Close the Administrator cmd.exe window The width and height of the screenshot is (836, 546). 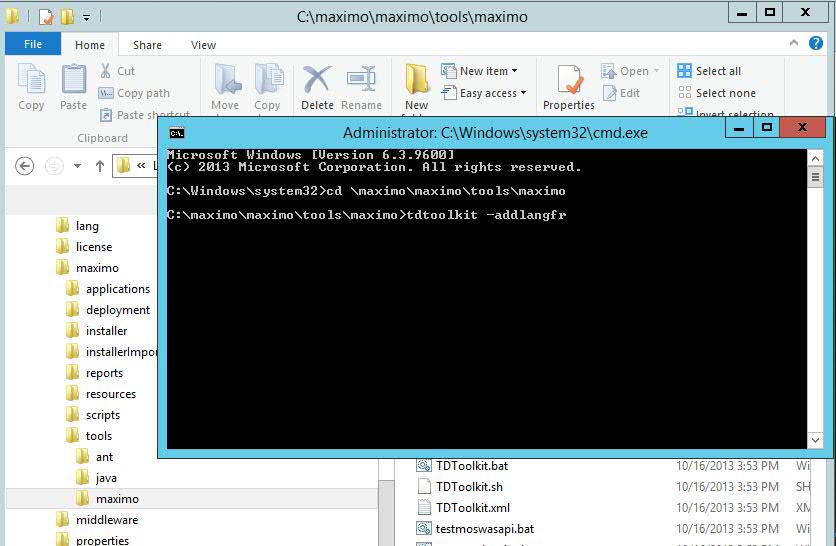pyautogui.click(x=802, y=128)
